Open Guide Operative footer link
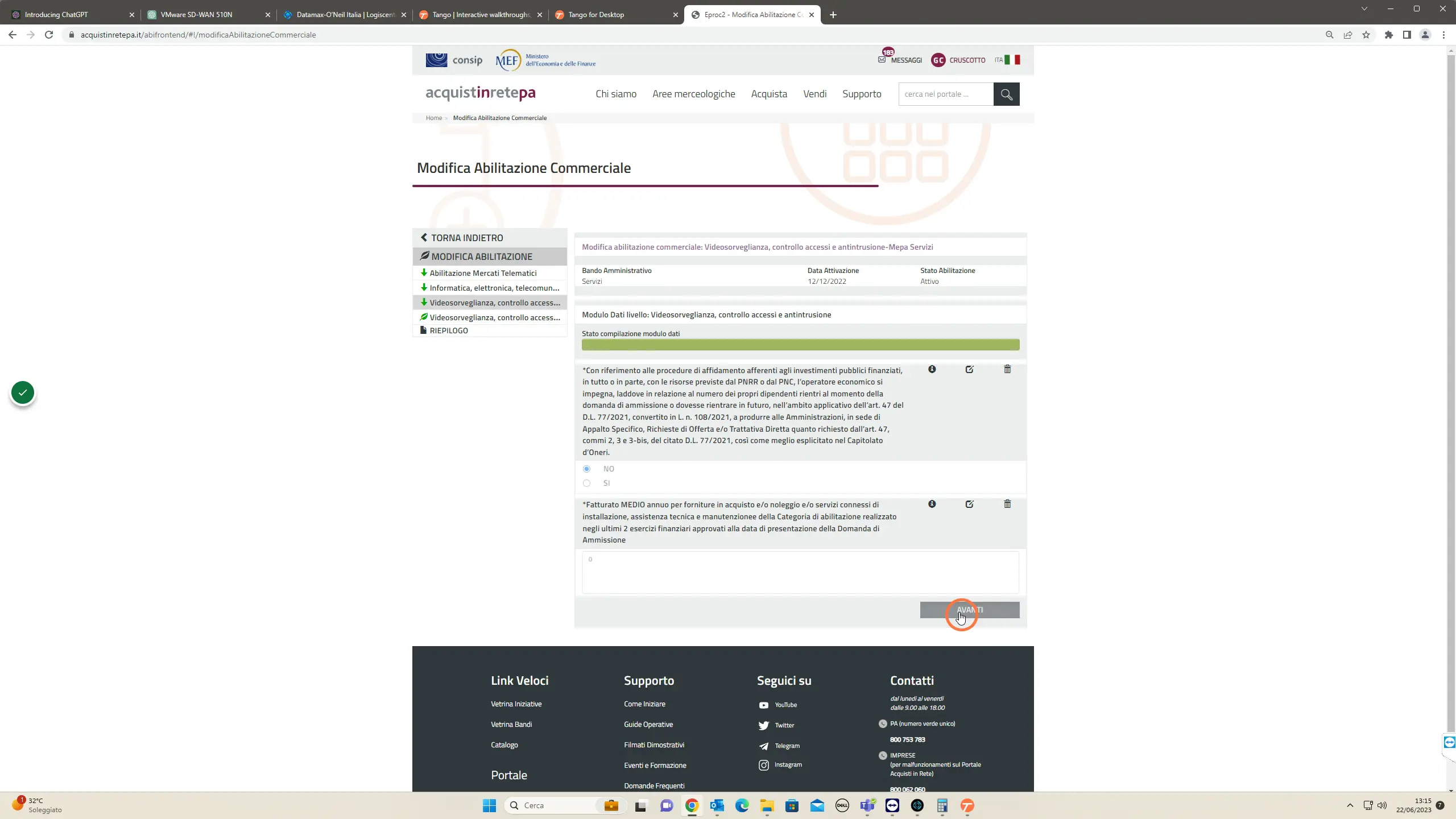The height and width of the screenshot is (819, 1456). [648, 725]
